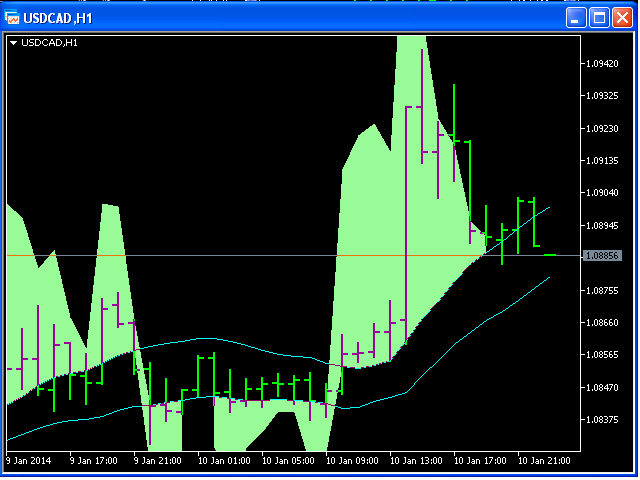Maximize the USDCAD,H1 chart window
Image resolution: width=640 pixels, height=480 pixels.
pyautogui.click(x=599, y=18)
